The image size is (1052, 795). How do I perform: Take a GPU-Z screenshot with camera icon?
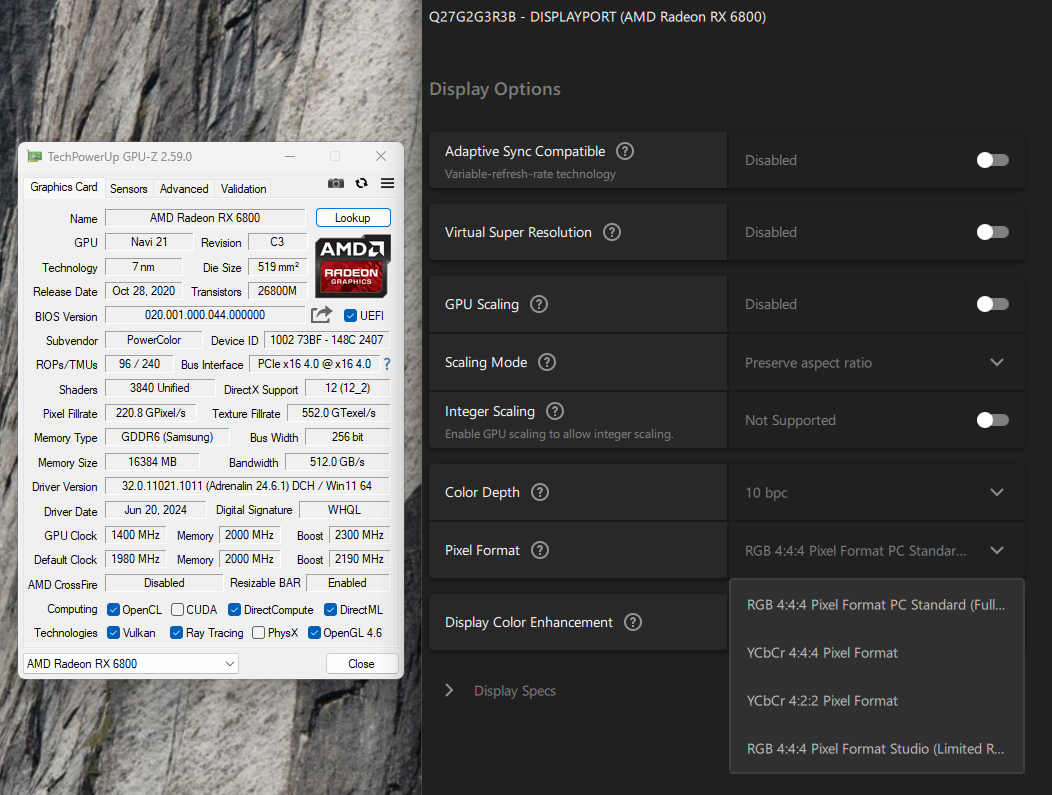(335, 183)
